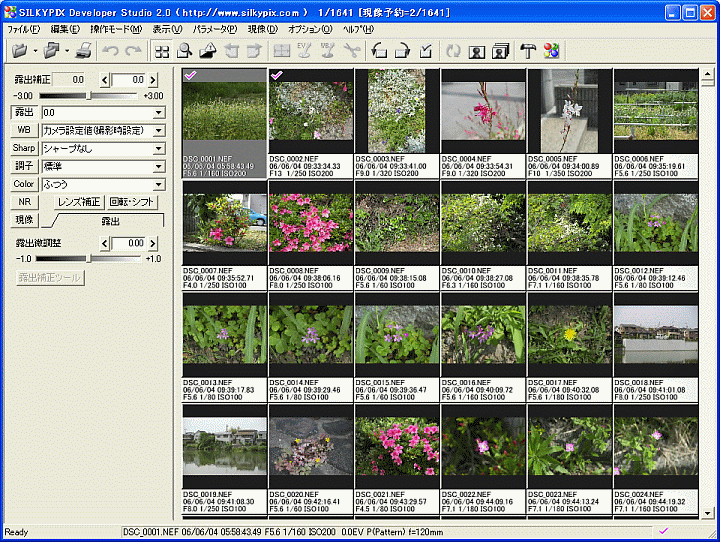Screen dimensions: 720x542
Task: Select the DSC_0008.NEF pink flowers thumbnail
Action: point(311,222)
